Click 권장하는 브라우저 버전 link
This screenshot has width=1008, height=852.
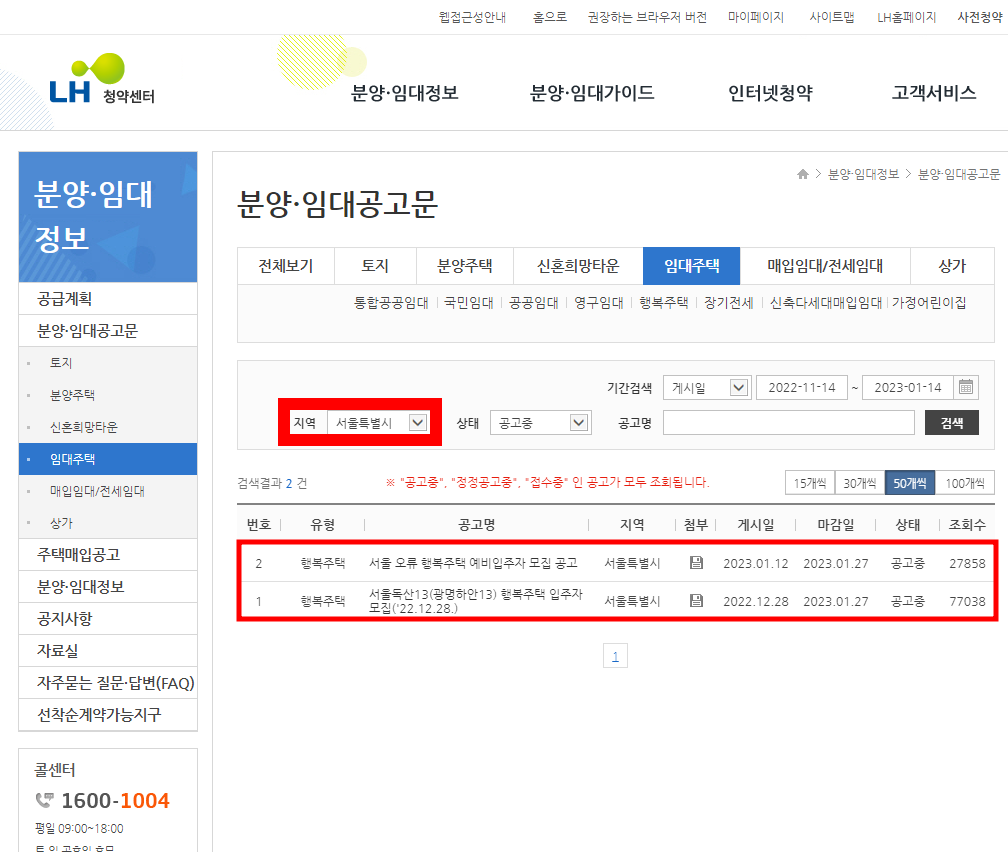[647, 17]
